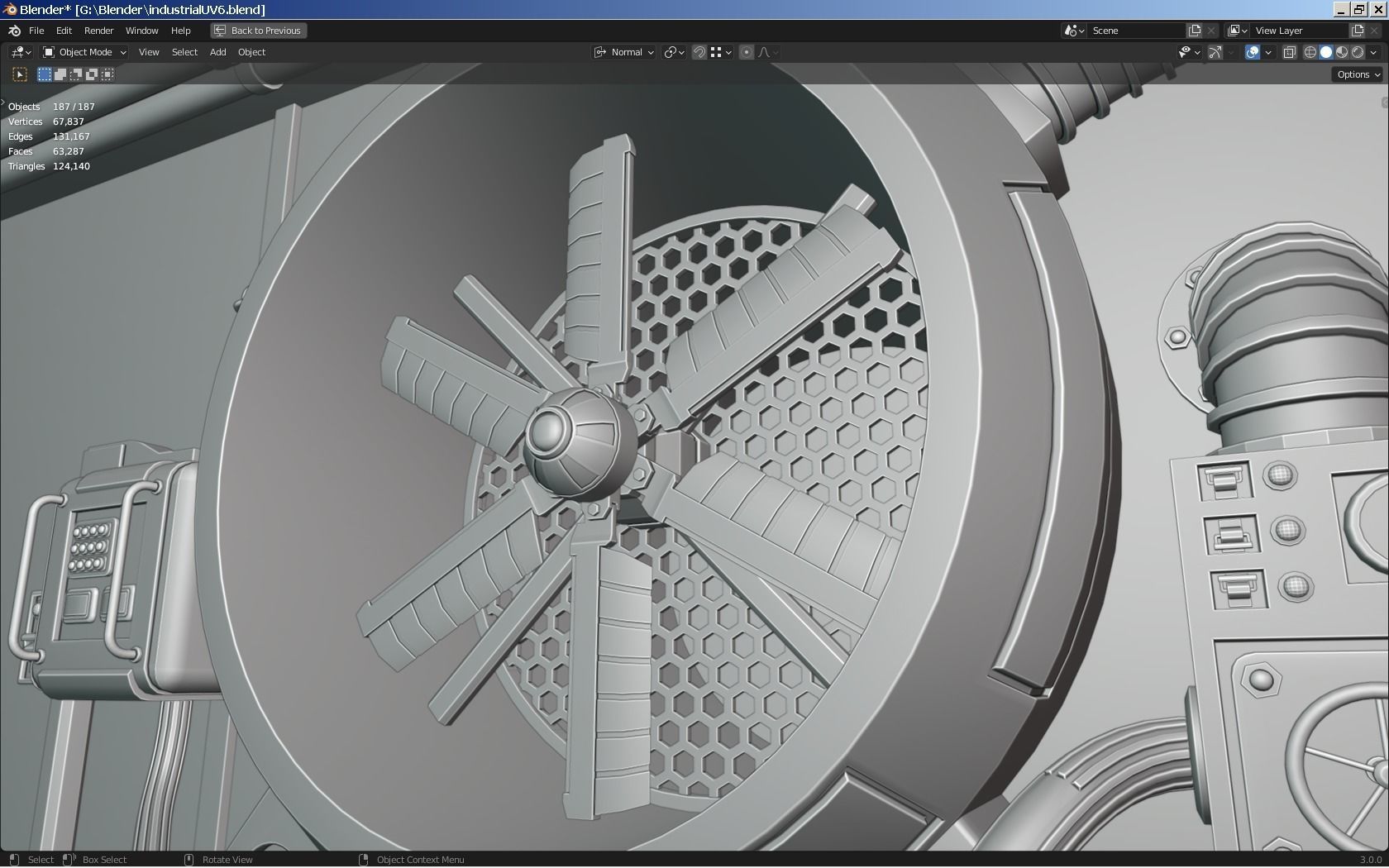Restore down the Blender window
Image resolution: width=1389 pixels, height=868 pixels.
pyautogui.click(x=1359, y=9)
